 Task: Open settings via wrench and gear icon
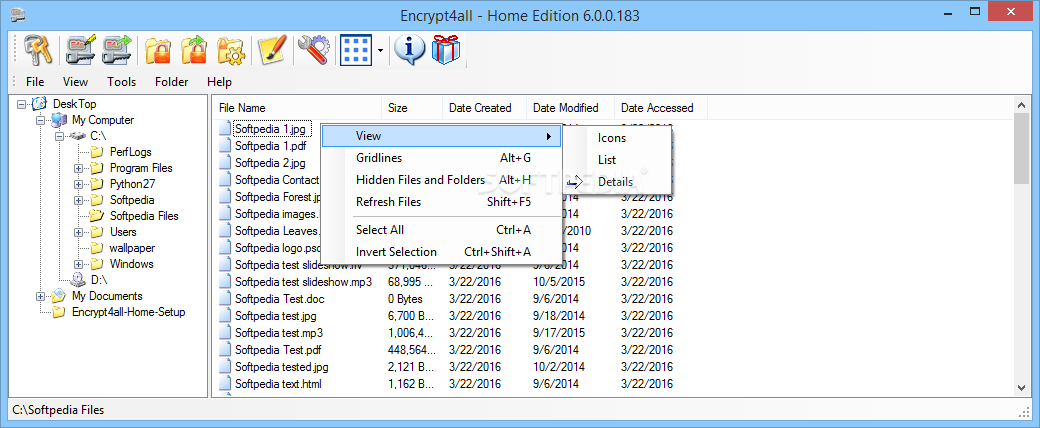pyautogui.click(x=313, y=50)
